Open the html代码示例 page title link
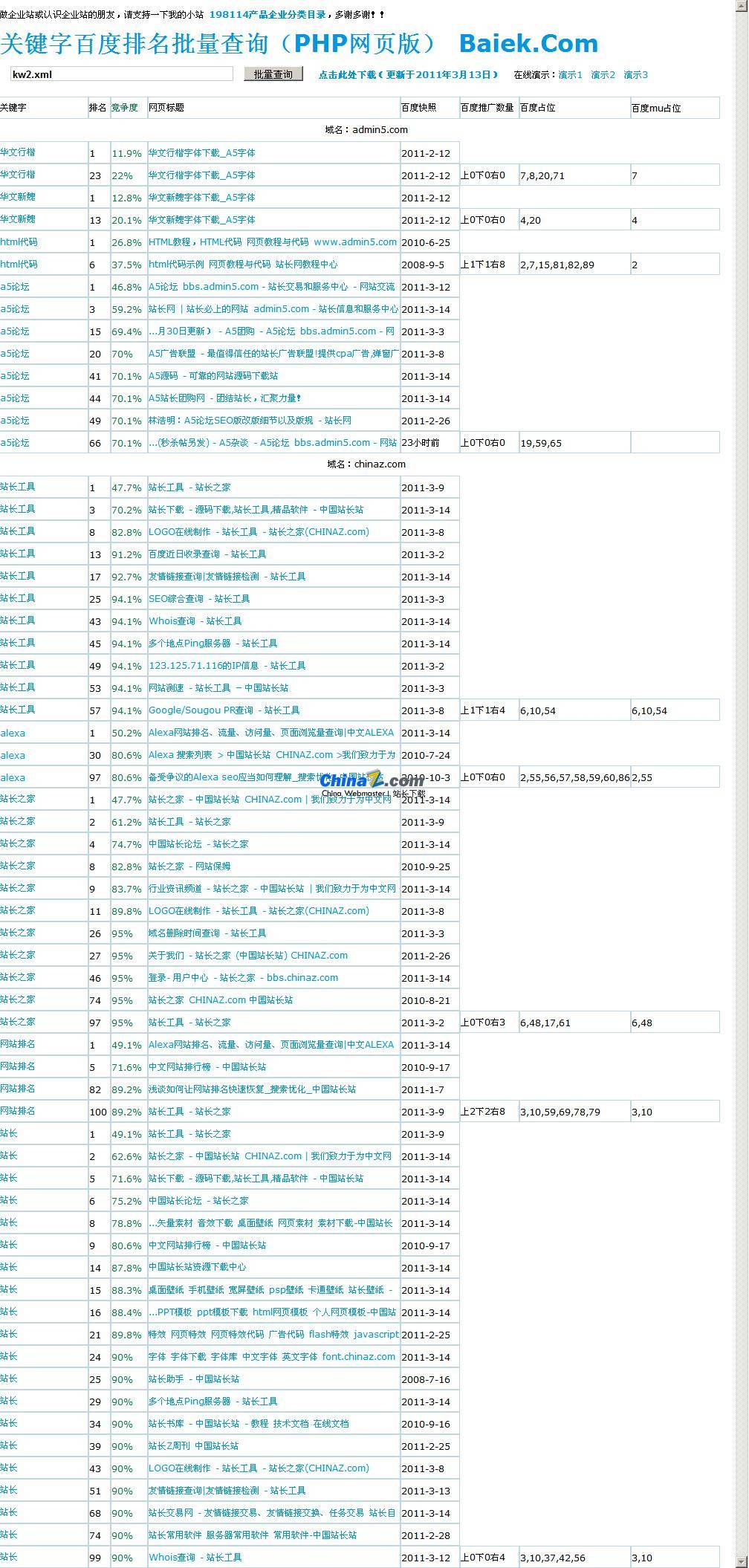749x1568 pixels. point(243,265)
